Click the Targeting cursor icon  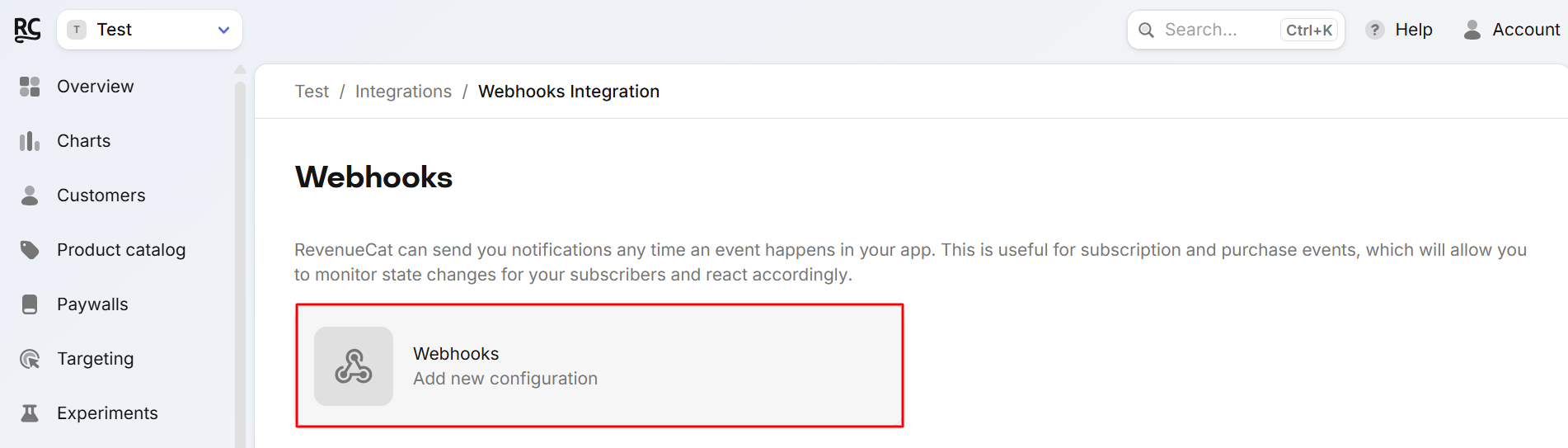[x=30, y=359]
